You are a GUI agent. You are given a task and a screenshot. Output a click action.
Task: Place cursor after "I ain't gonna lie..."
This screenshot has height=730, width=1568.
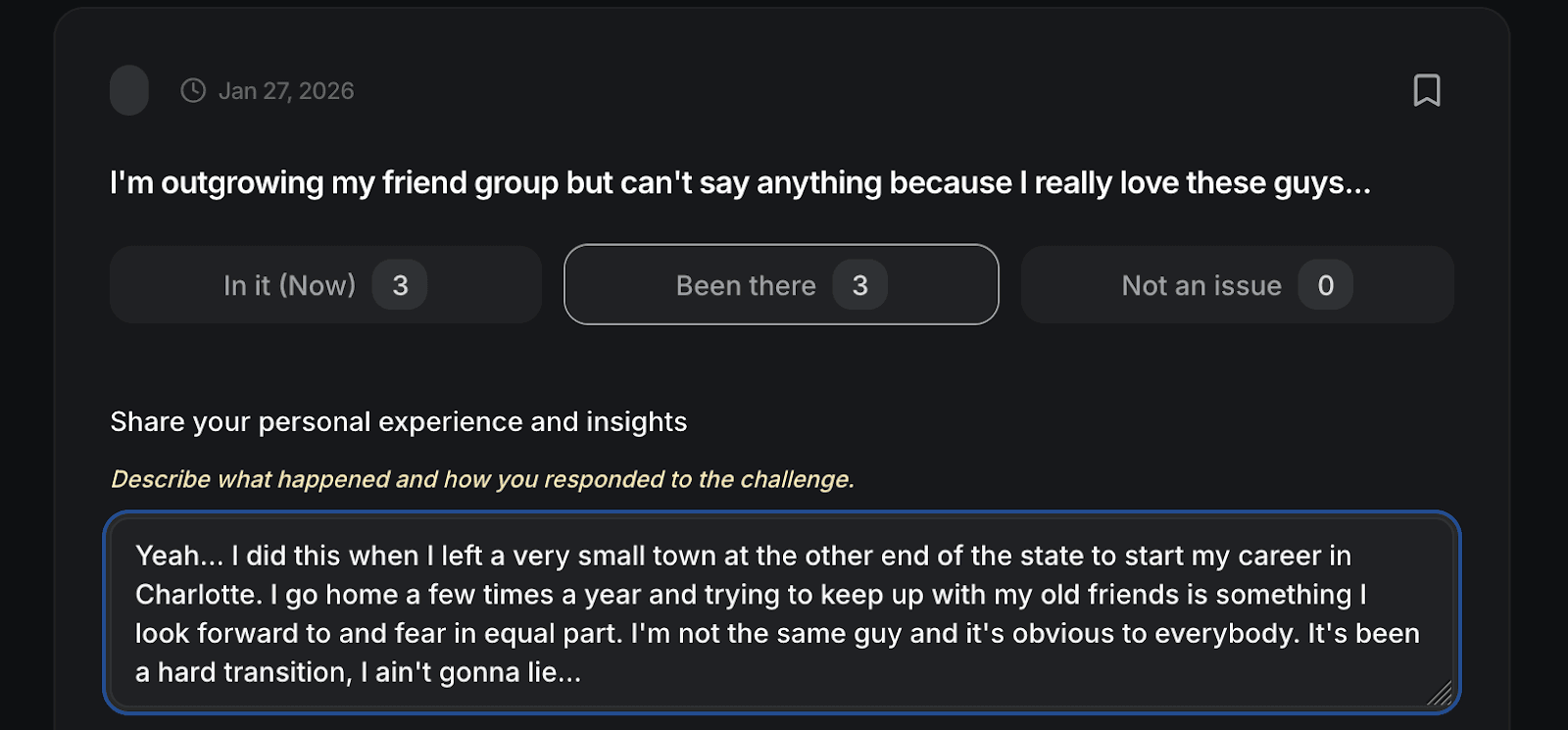coord(583,673)
